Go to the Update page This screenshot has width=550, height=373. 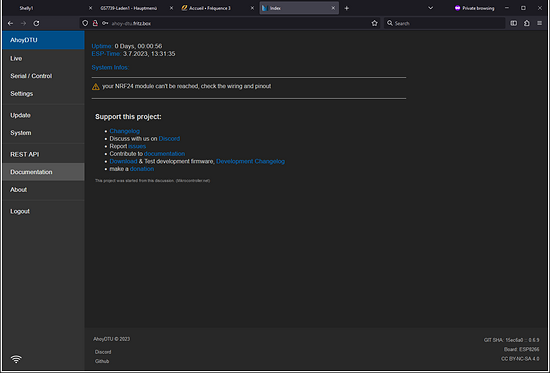pyautogui.click(x=43, y=115)
